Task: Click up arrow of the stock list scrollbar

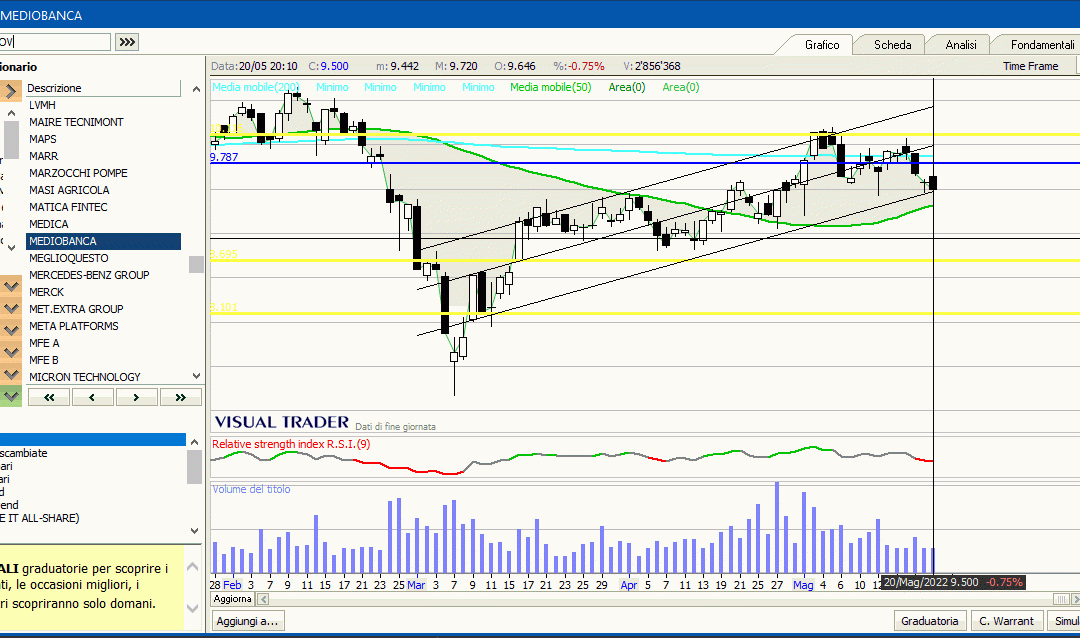Action: coord(196,89)
